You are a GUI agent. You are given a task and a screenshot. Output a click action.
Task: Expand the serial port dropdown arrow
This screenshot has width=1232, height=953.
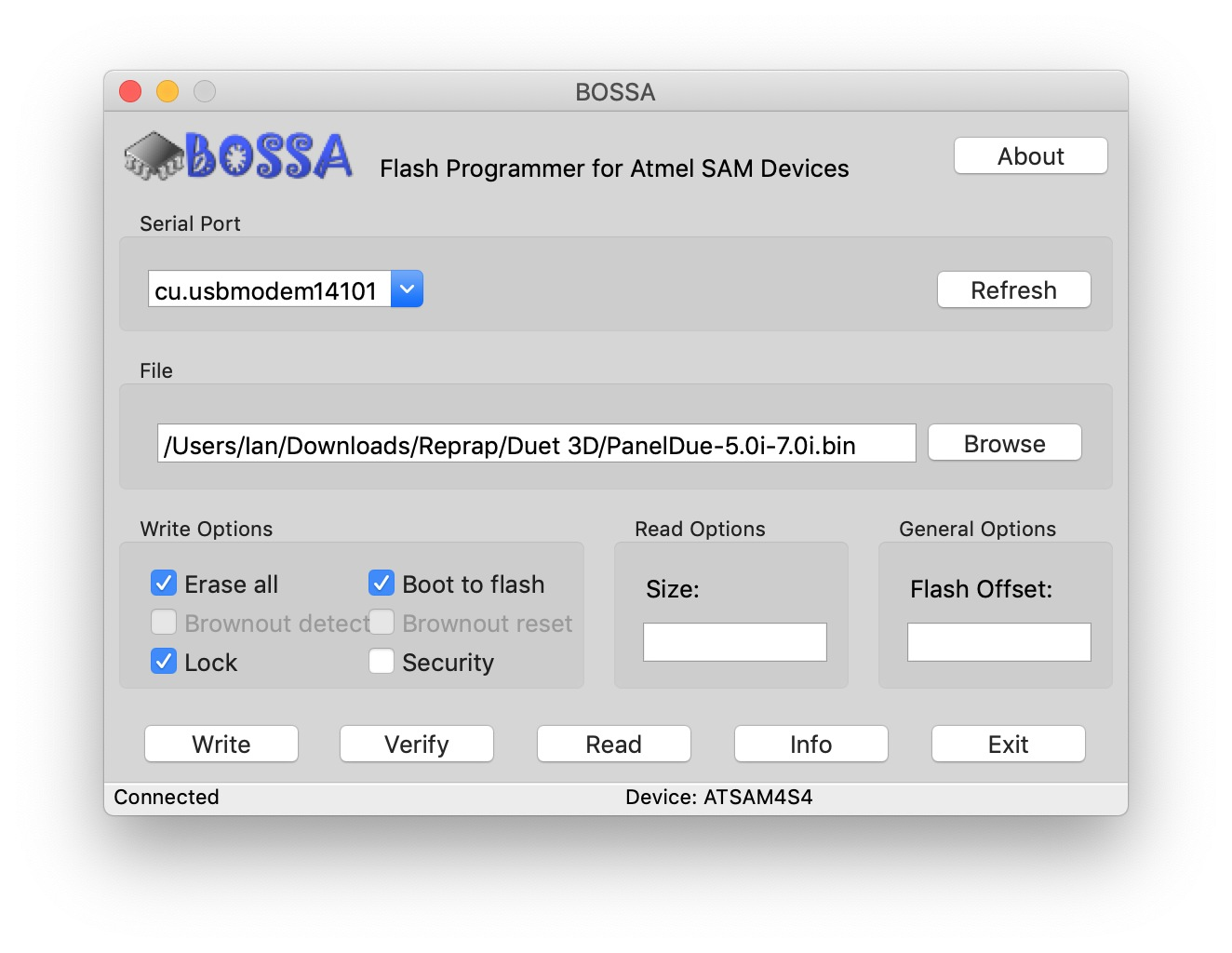(408, 289)
